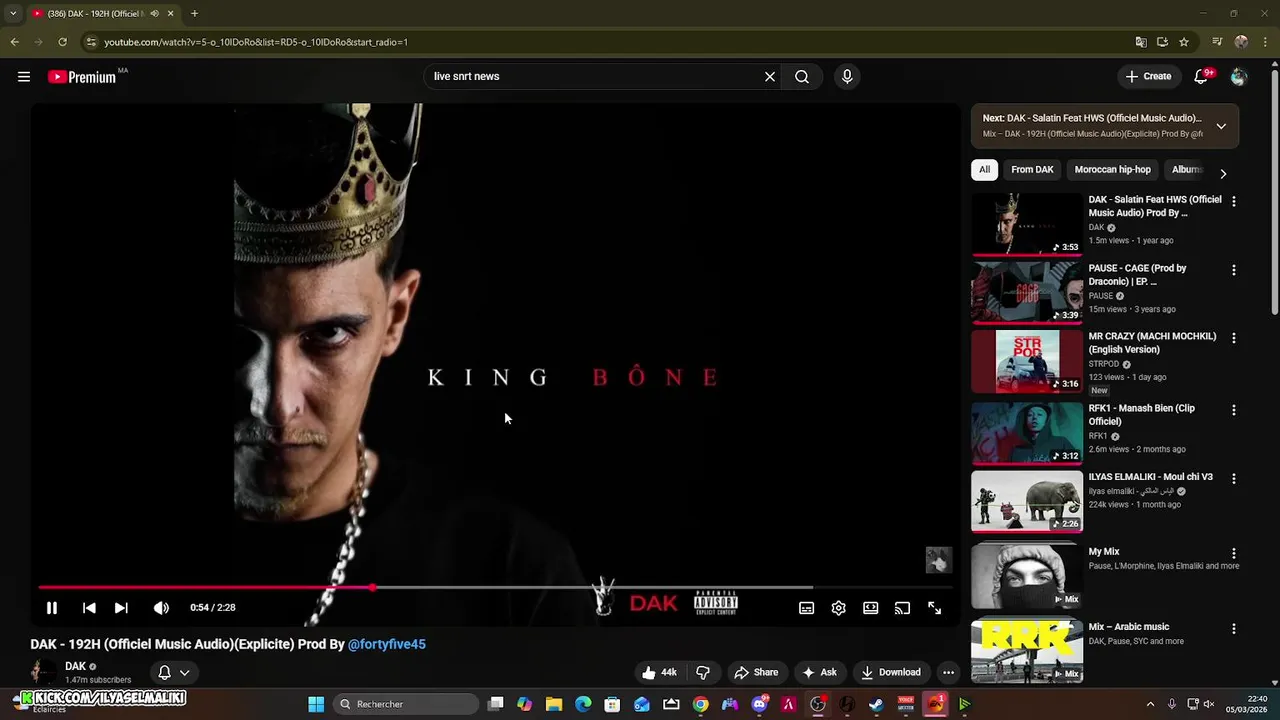Open the RFK1 - Manash Bien thumbnail
The image size is (1280, 720).
pyautogui.click(x=1027, y=433)
